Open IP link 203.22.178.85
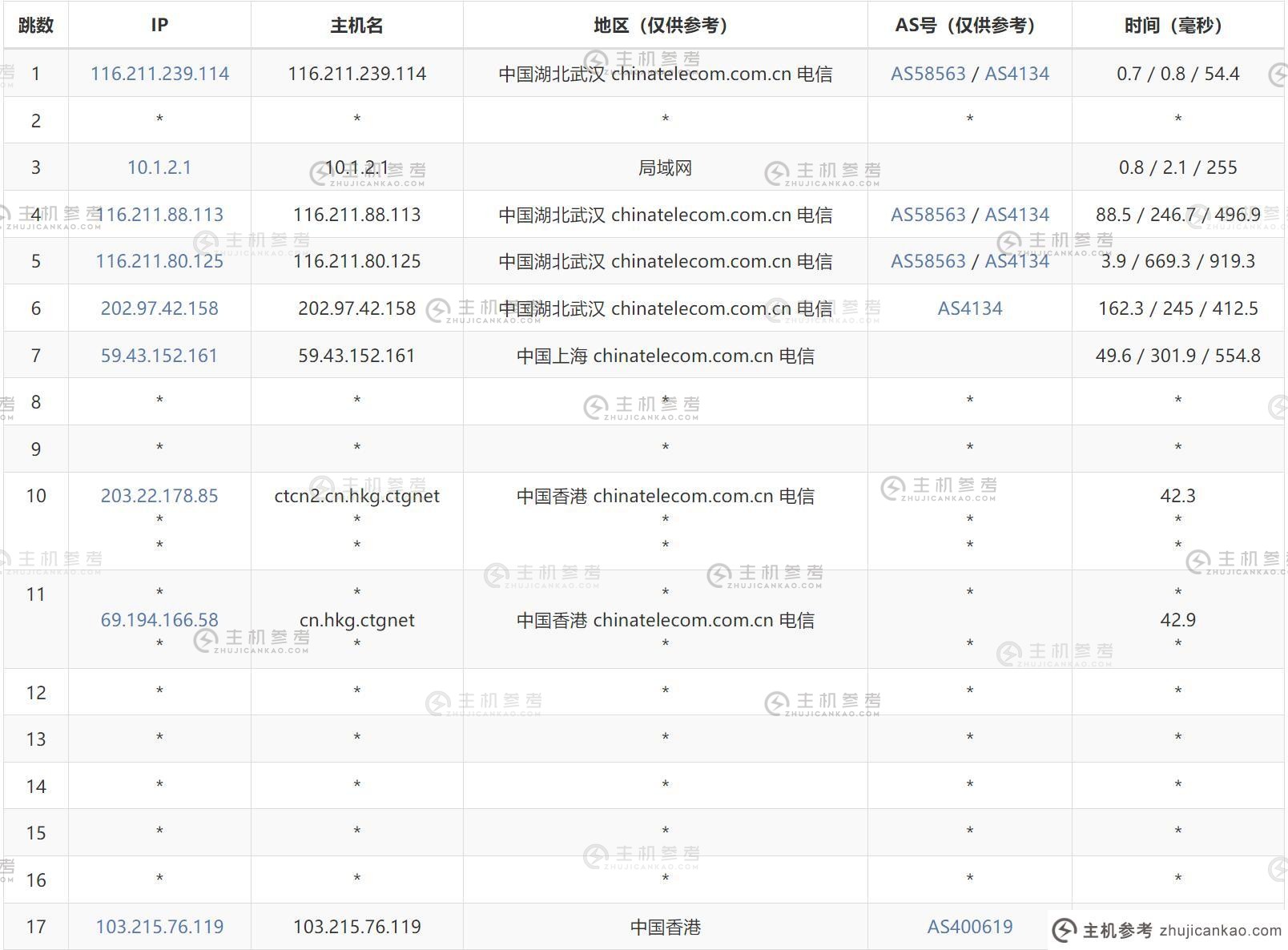1288x950 pixels. [159, 496]
